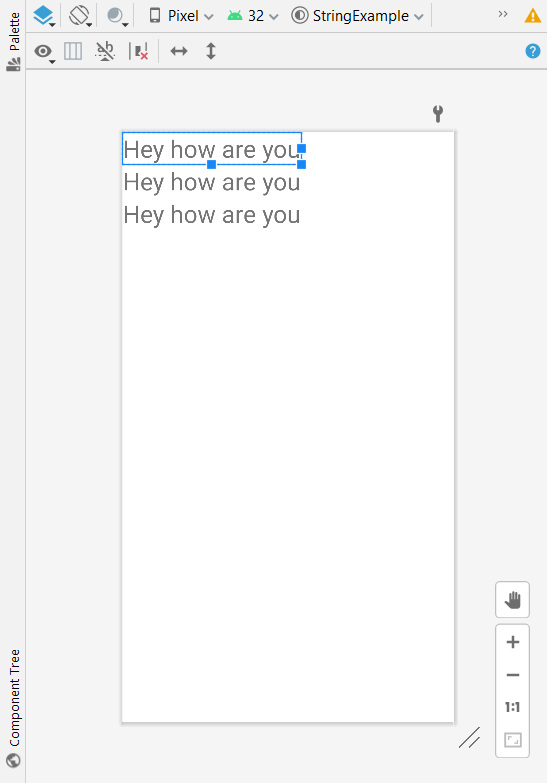
Task: Open the Palette side tab
Action: tap(13, 41)
